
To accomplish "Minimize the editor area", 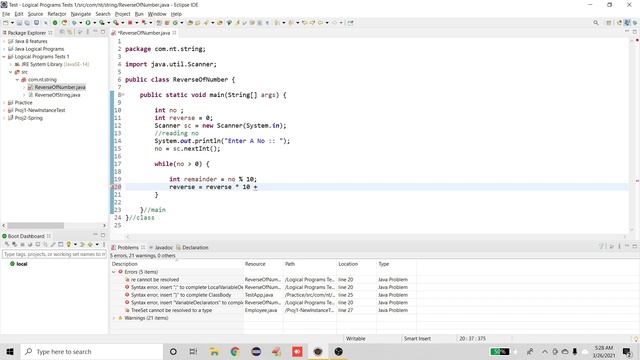I will tap(627, 31).
